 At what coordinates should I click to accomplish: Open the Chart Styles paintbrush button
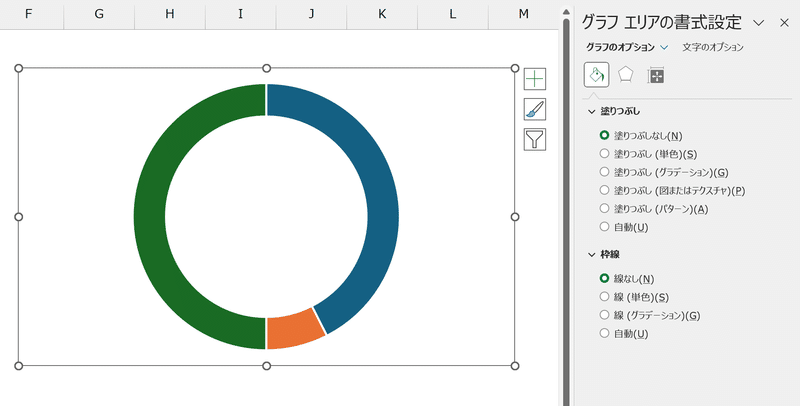pos(535,109)
